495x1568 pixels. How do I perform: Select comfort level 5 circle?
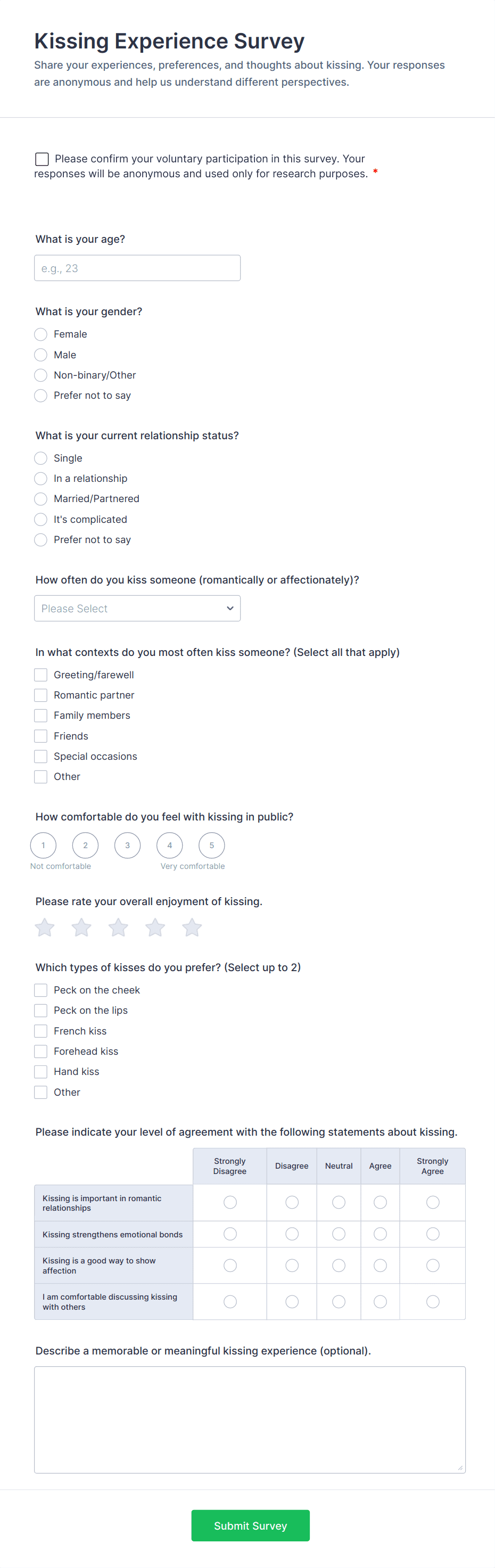point(211,845)
